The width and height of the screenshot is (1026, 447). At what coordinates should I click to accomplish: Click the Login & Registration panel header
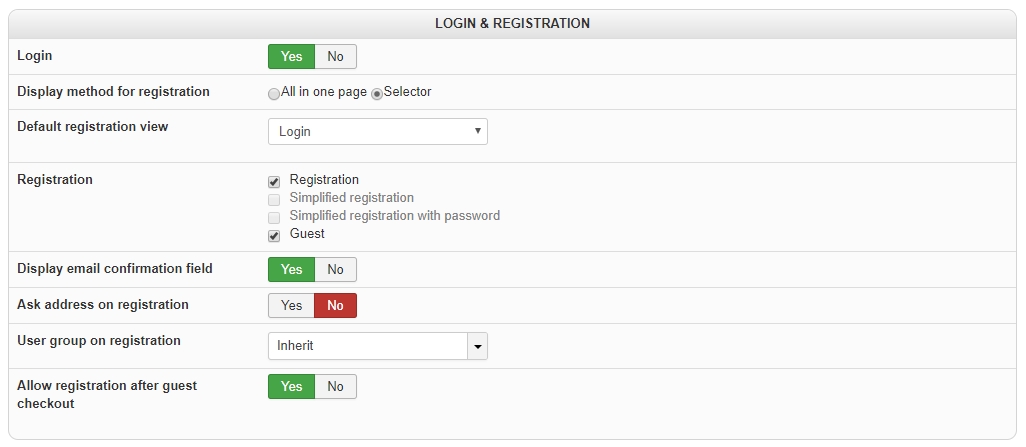[x=512, y=23]
